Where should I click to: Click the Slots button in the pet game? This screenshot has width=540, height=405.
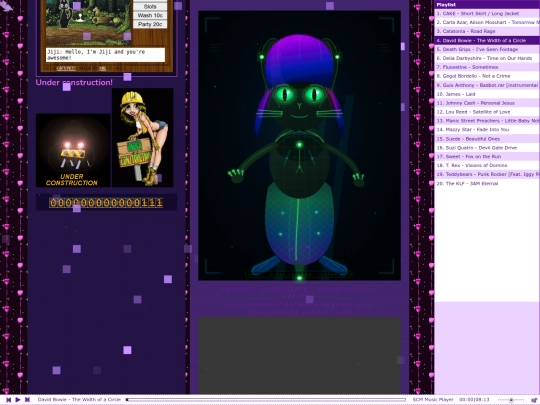tap(150, 7)
